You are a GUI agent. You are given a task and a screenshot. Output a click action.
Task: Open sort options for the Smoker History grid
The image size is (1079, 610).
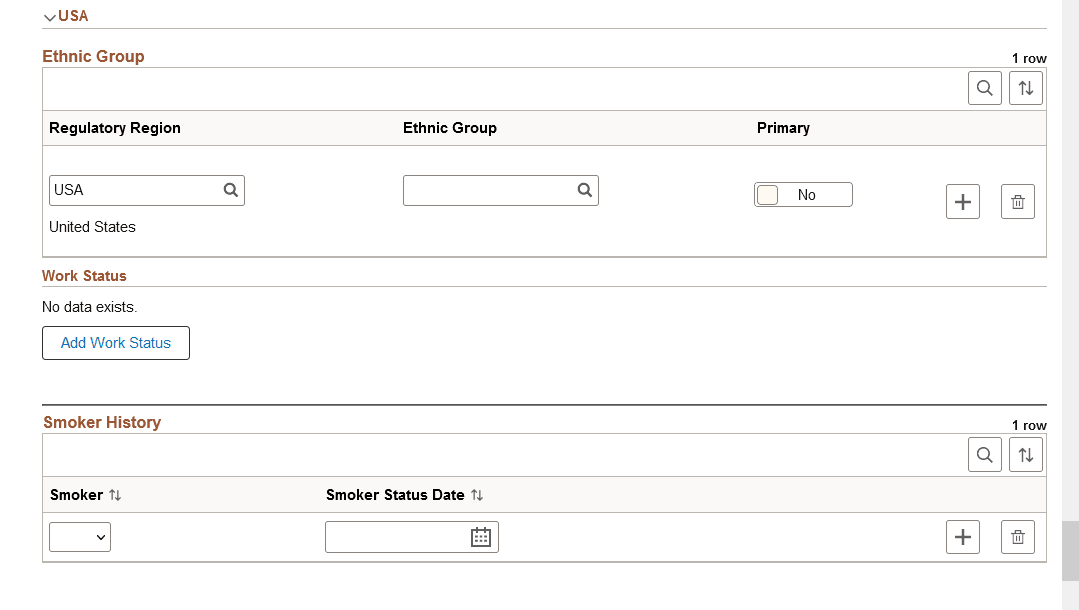pyautogui.click(x=1025, y=454)
